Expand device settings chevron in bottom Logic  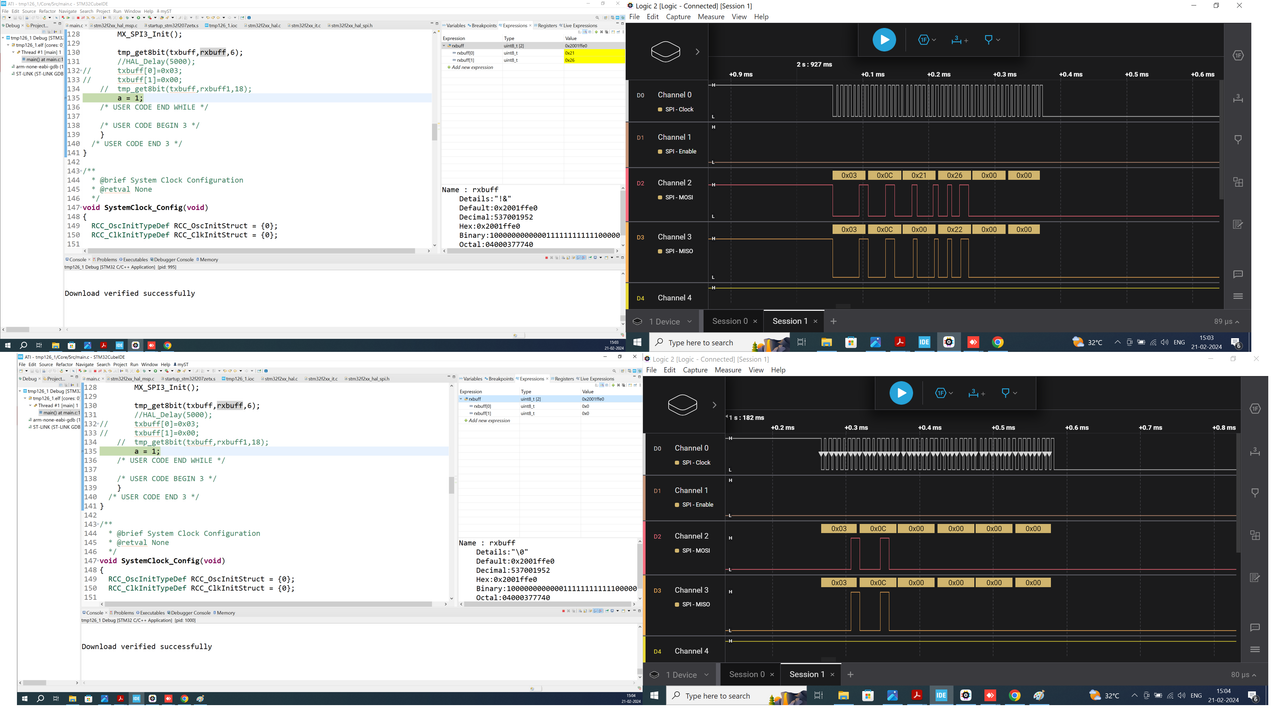click(x=715, y=405)
